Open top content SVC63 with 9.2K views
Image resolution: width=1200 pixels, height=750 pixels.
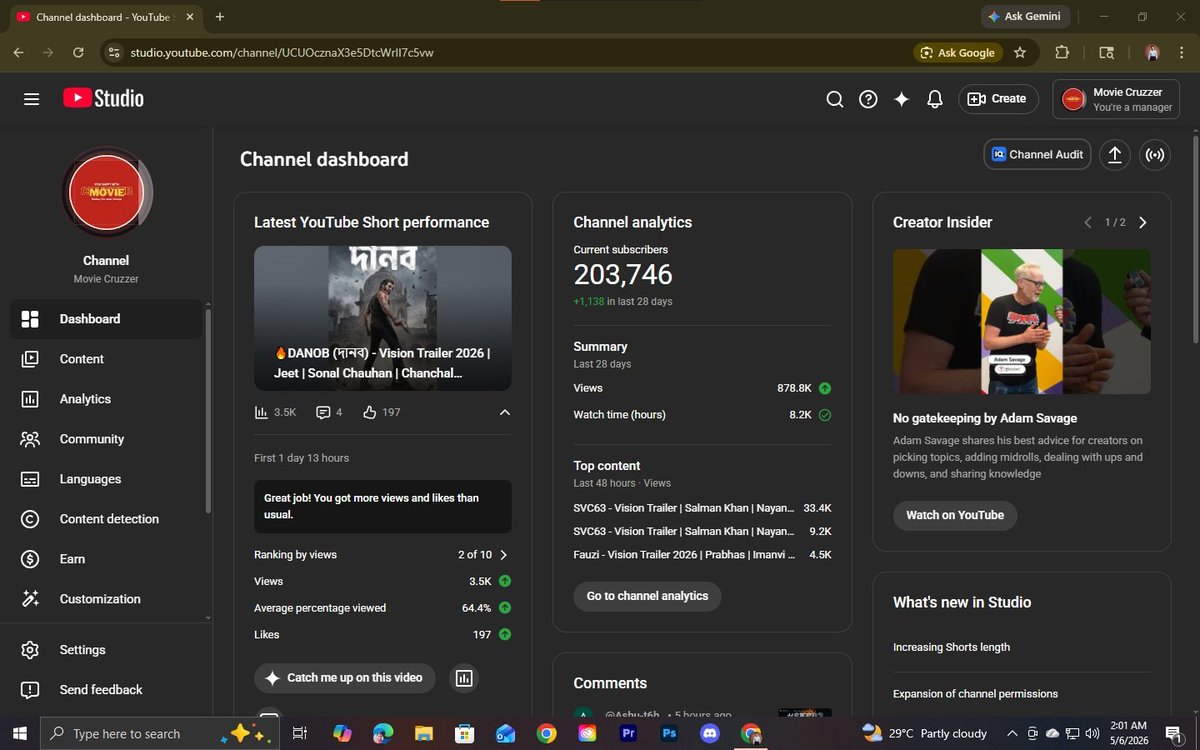tap(702, 531)
